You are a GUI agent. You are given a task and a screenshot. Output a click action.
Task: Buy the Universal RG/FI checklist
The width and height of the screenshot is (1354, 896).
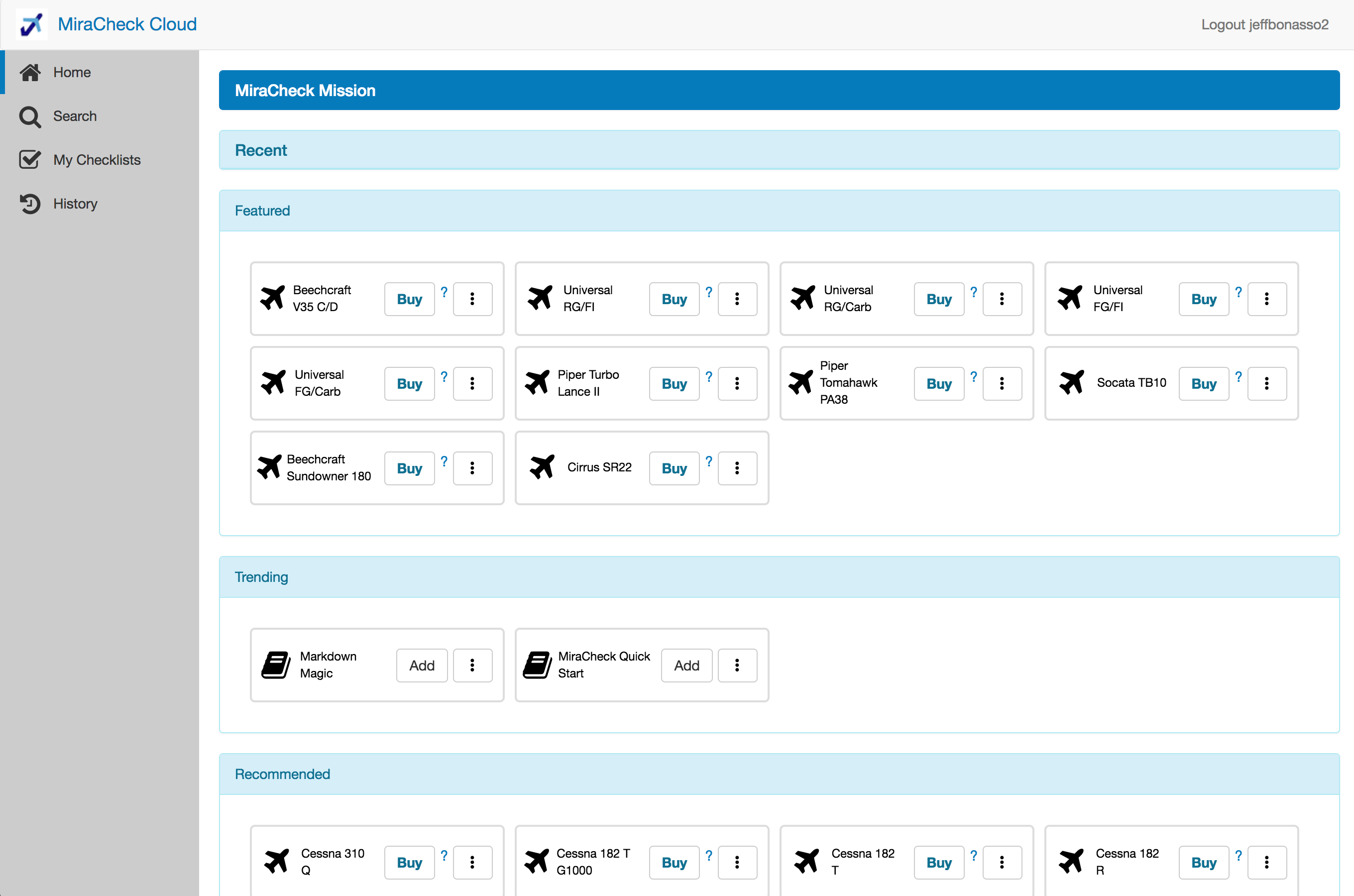(674, 299)
